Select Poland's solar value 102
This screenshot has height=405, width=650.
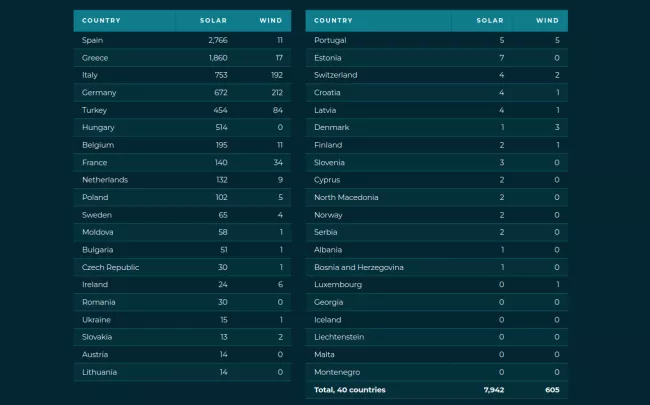pos(221,197)
